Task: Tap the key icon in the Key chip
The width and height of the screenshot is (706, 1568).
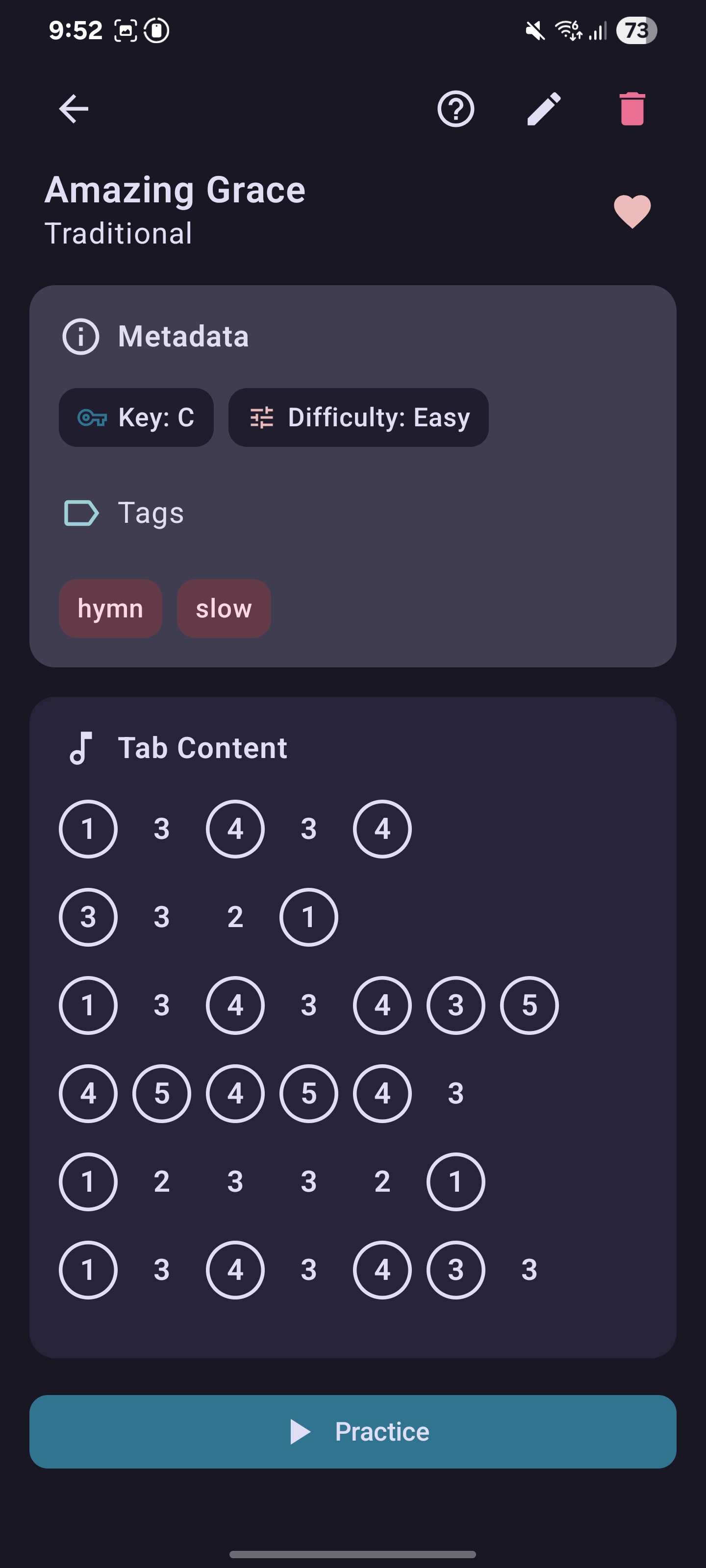Action: point(93,417)
